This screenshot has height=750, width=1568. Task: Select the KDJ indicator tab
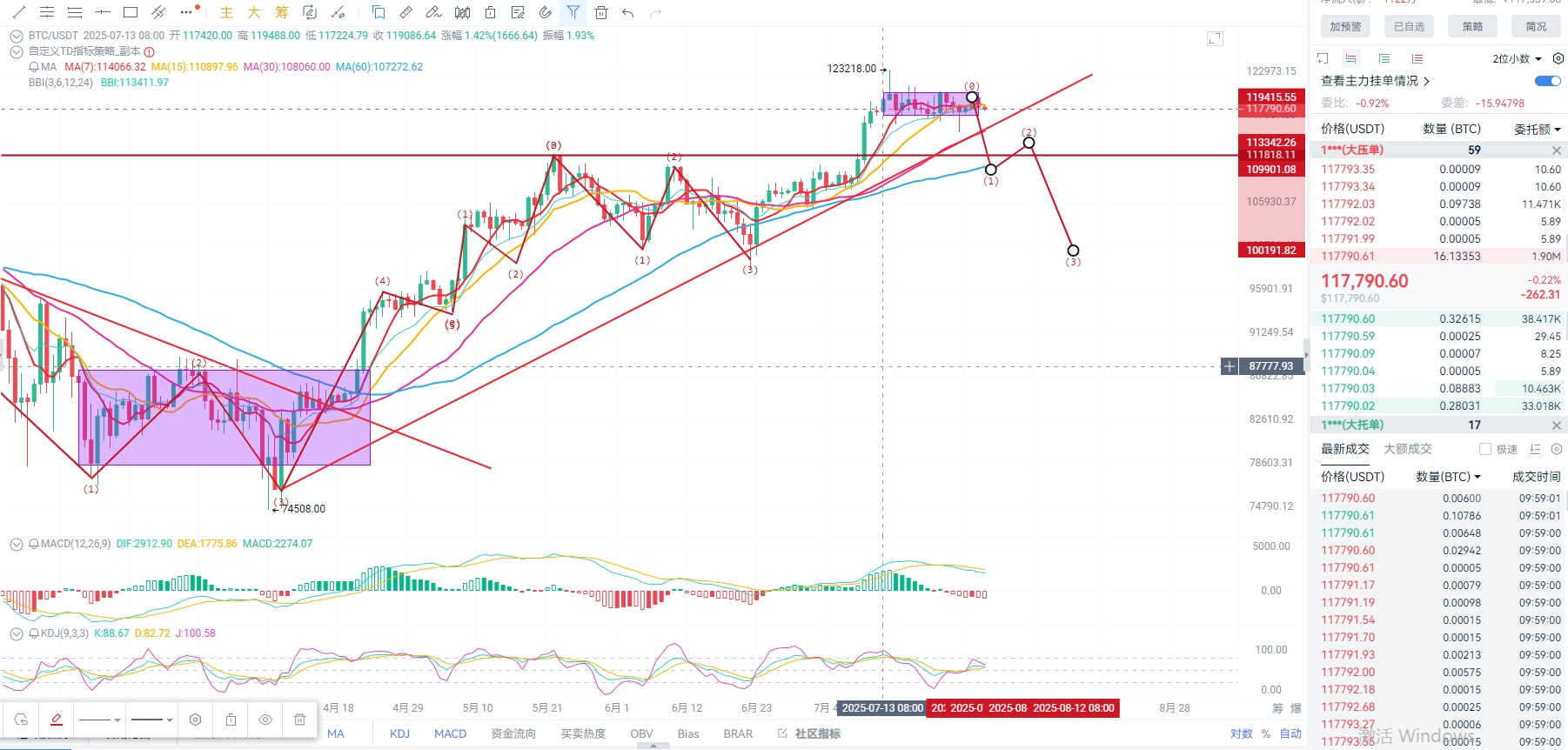click(x=399, y=733)
